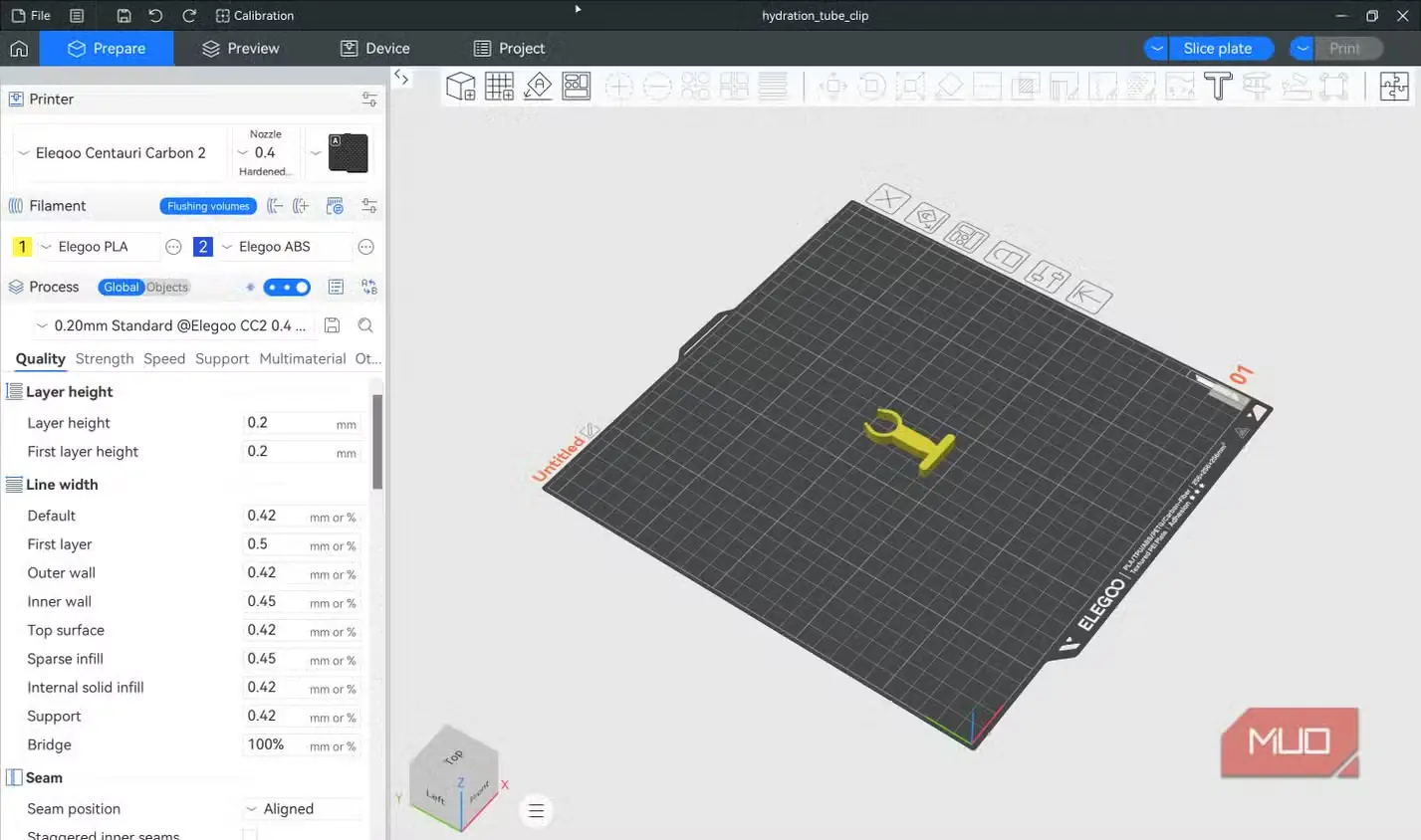Image resolution: width=1421 pixels, height=840 pixels.
Task: Click the remove filament icon
Action: coord(275,206)
